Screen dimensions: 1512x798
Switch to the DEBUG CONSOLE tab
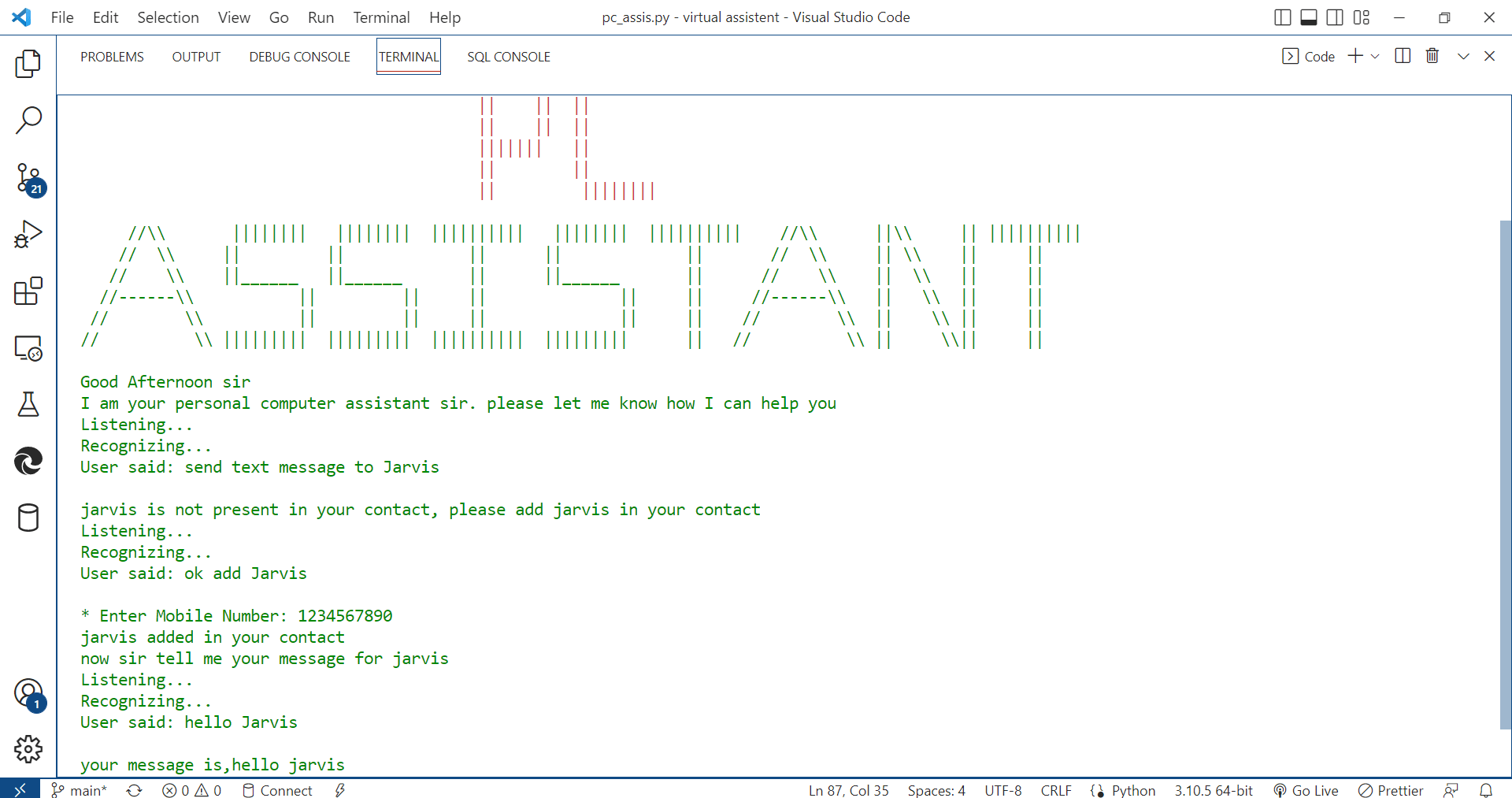click(299, 57)
